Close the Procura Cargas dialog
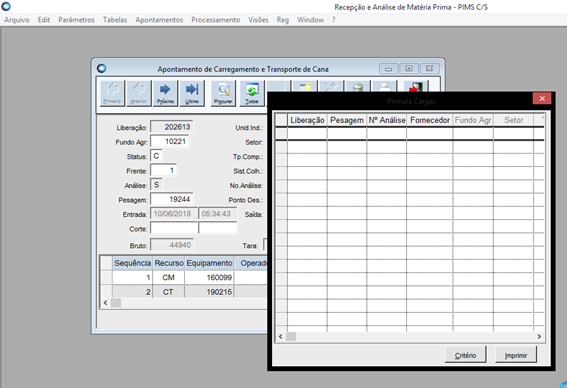This screenshot has height=388, width=567. click(542, 98)
